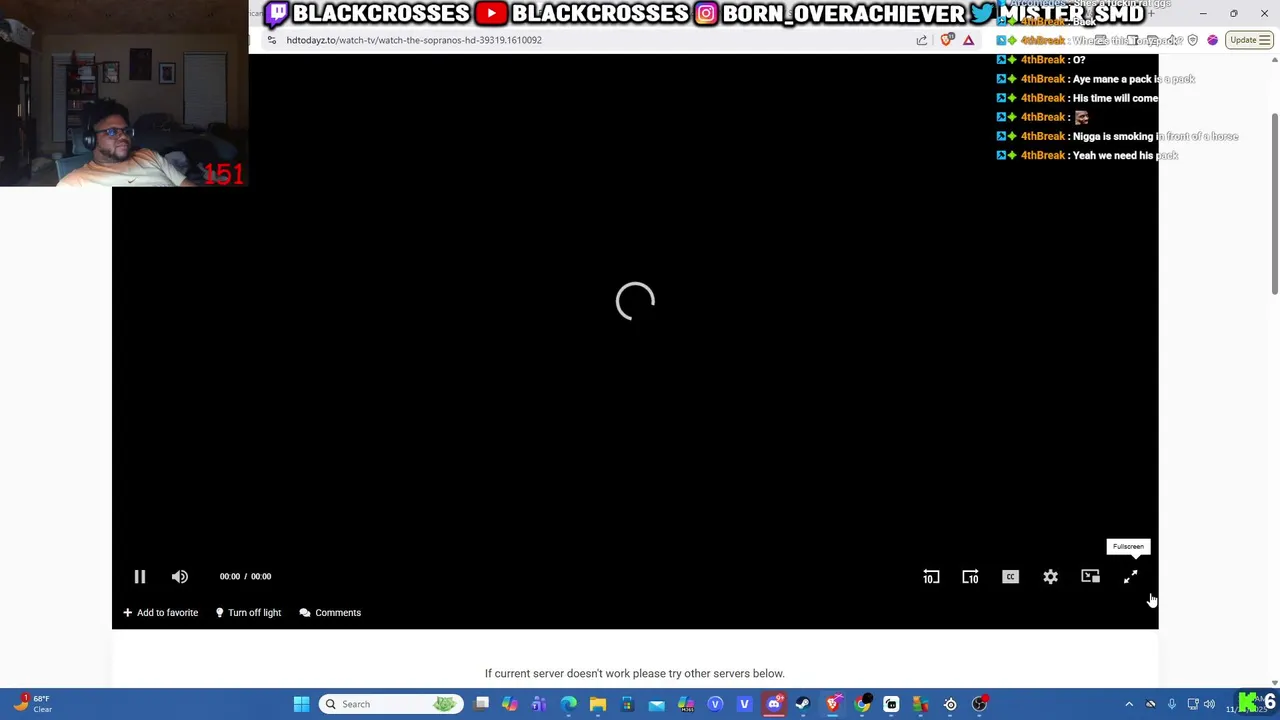Add this show to favorite
Viewport: 1280px width, 720px height.
(160, 612)
